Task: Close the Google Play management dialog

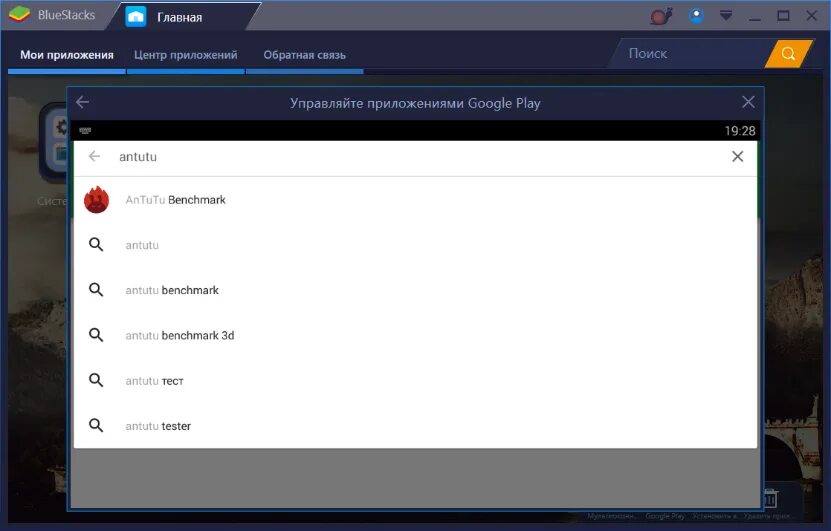Action: point(748,102)
